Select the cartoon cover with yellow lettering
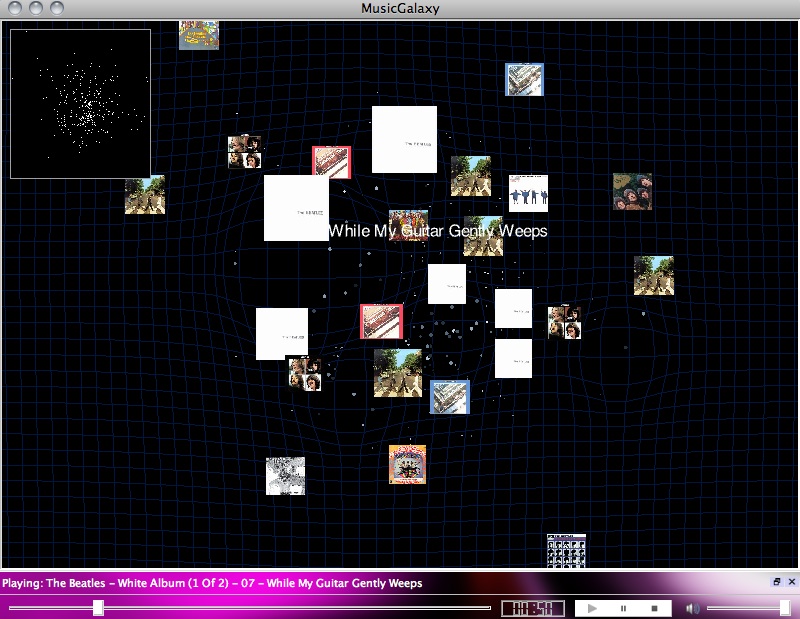The width and height of the screenshot is (800, 619). pos(199,35)
